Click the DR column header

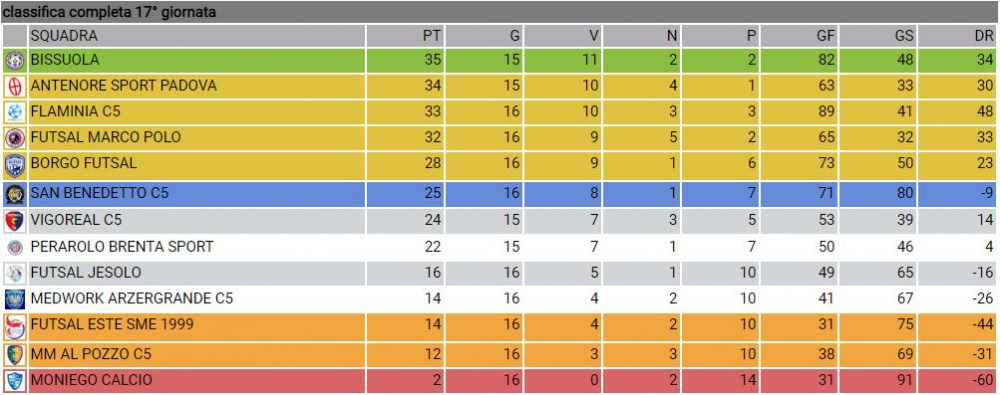[x=957, y=36]
